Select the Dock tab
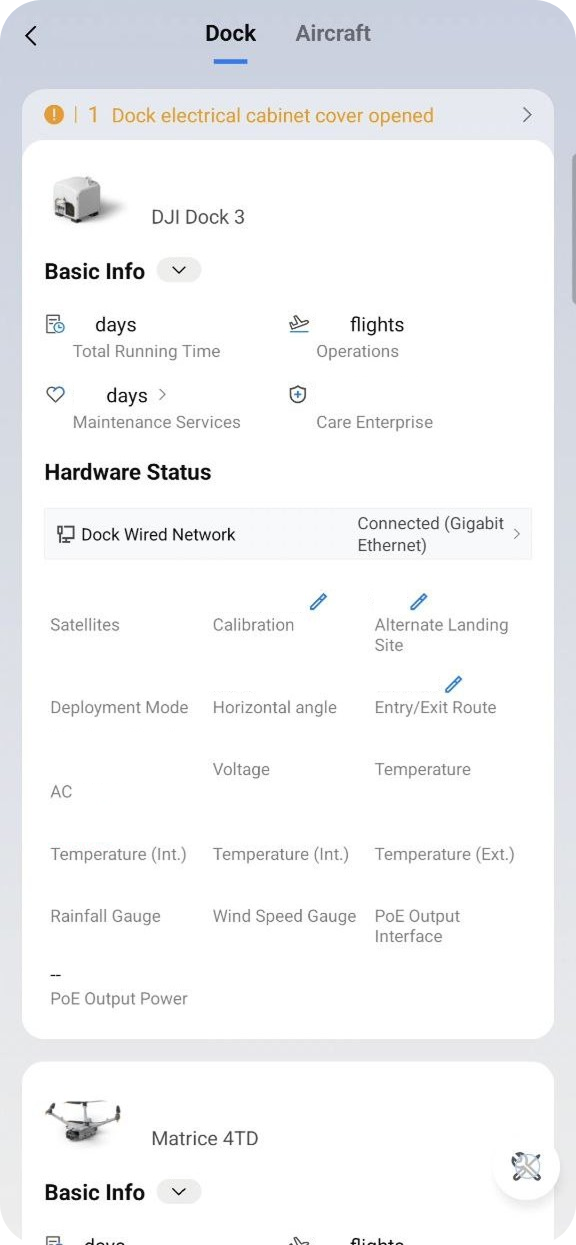576x1245 pixels. click(x=230, y=33)
